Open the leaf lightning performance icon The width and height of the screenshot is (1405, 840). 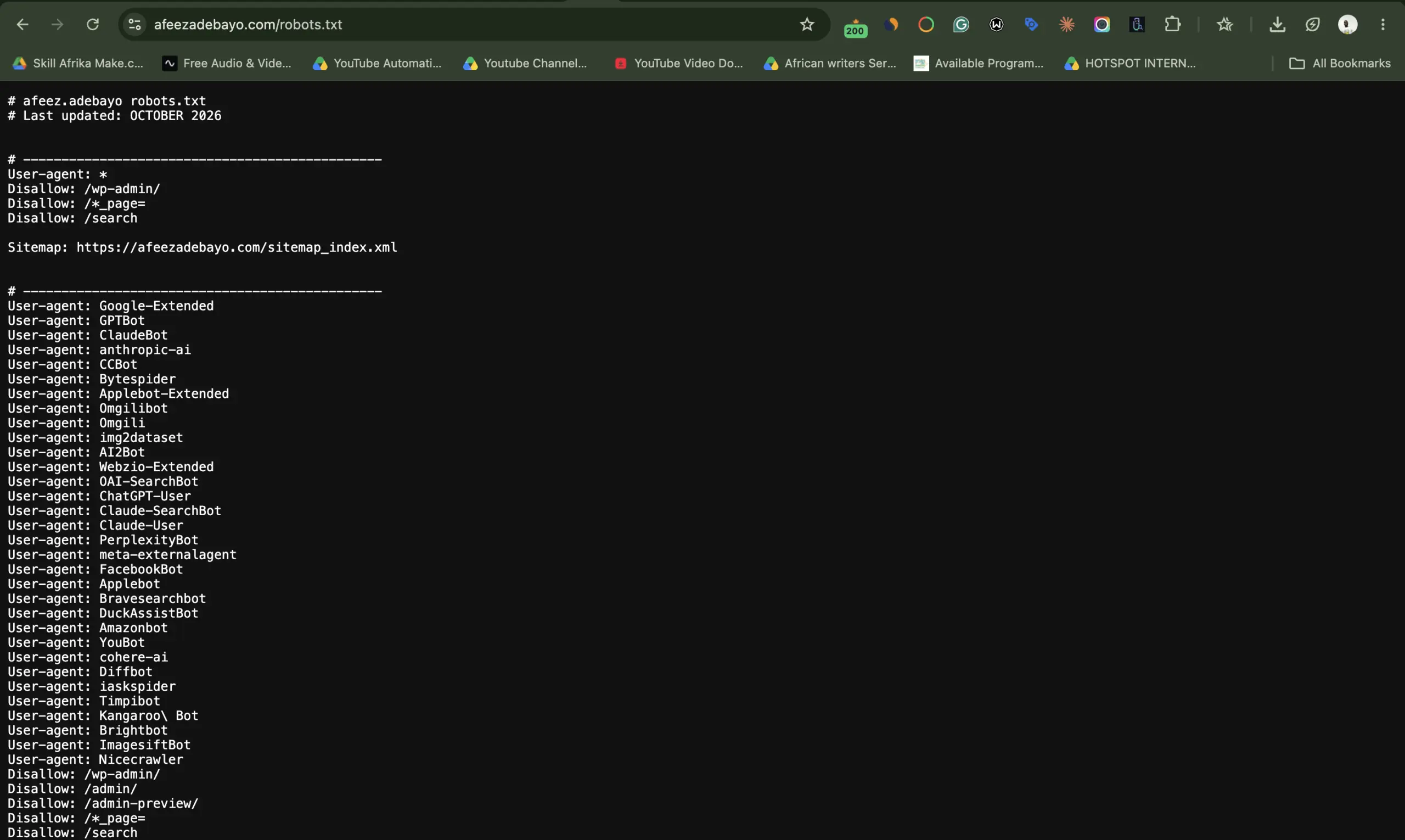1313,24
